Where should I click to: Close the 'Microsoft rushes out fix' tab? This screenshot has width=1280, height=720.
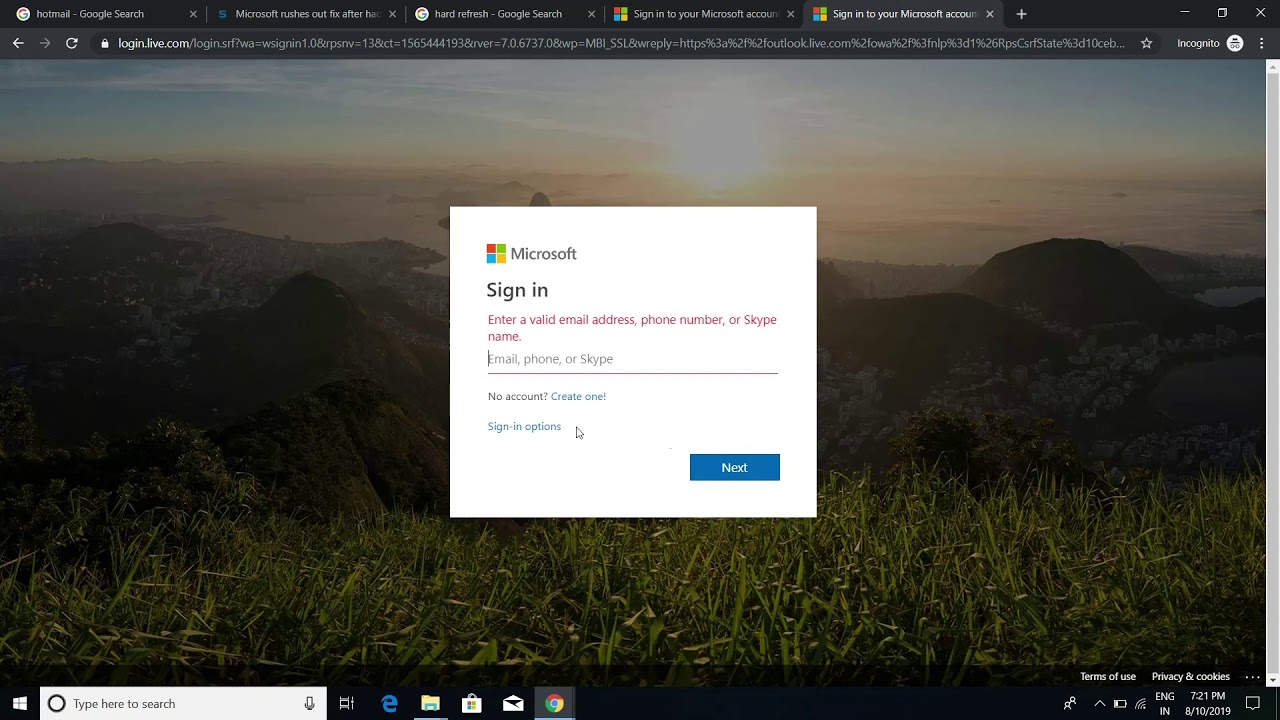(x=392, y=14)
